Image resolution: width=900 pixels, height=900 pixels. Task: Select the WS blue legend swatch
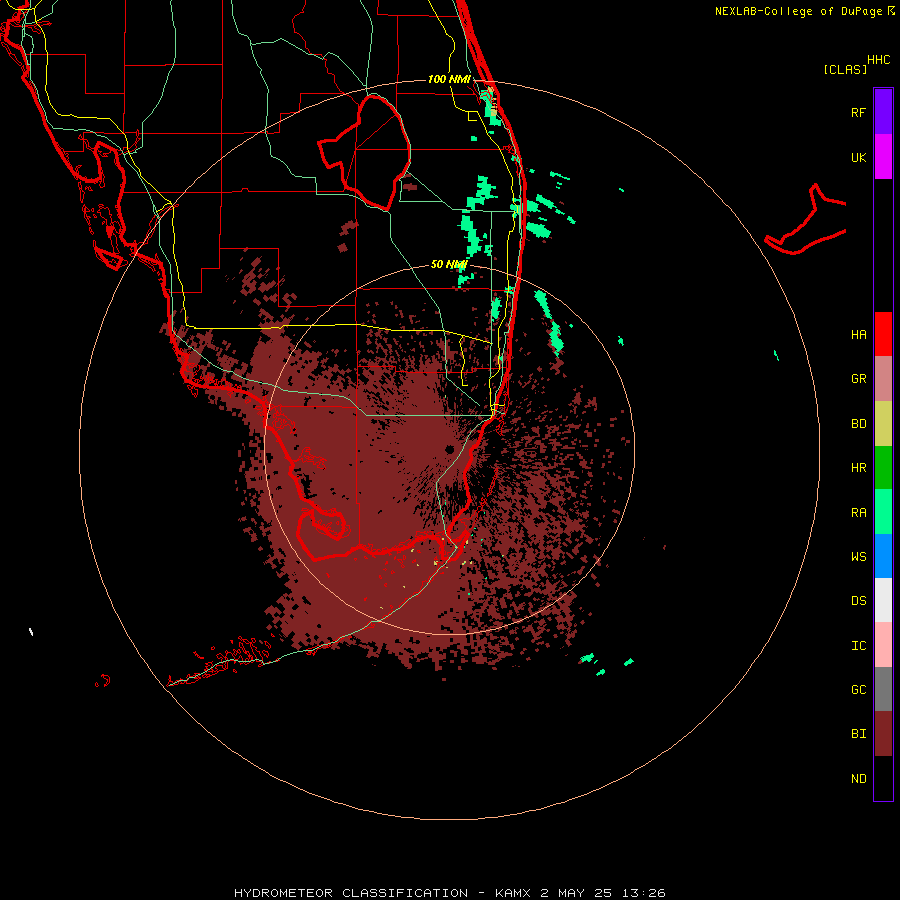coord(883,556)
